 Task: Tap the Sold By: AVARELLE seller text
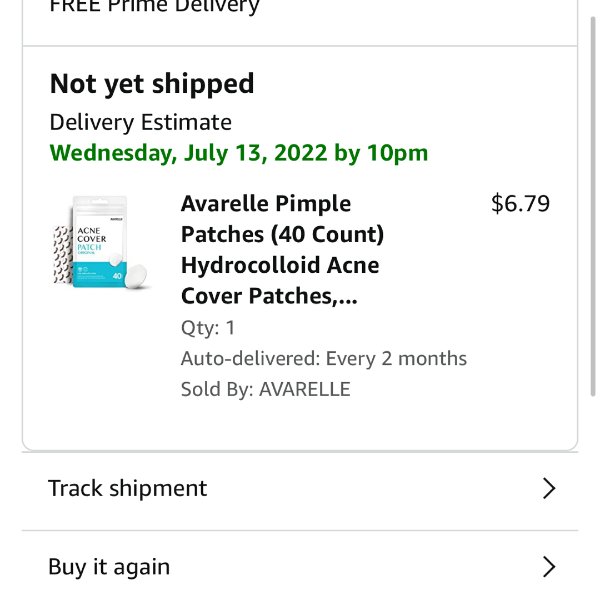click(266, 389)
